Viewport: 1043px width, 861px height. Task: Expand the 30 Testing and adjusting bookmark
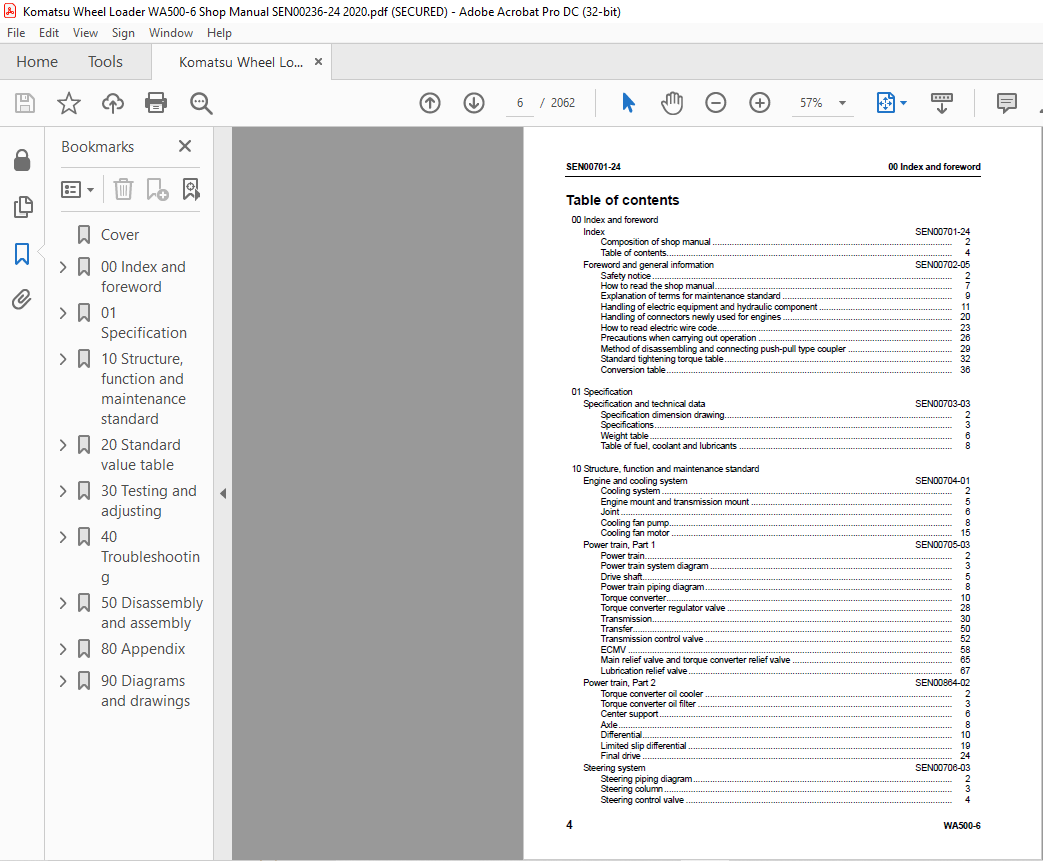pos(63,491)
